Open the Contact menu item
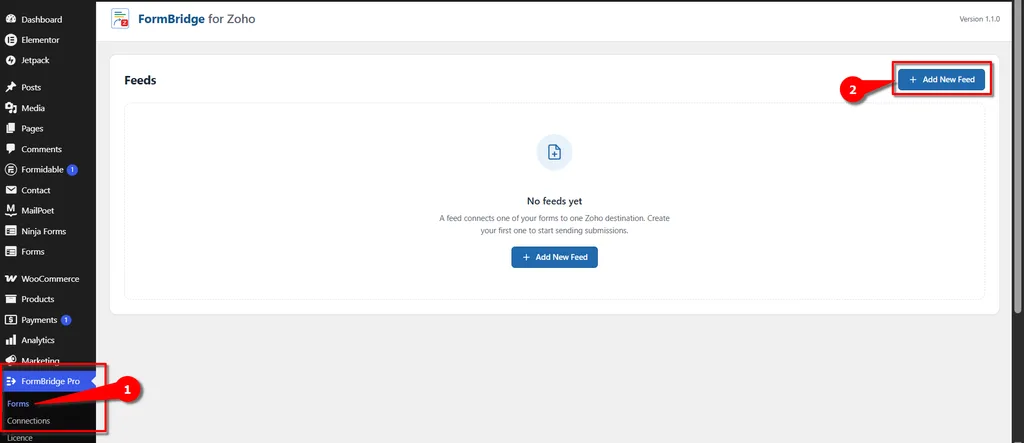This screenshot has width=1024, height=443. 36,190
